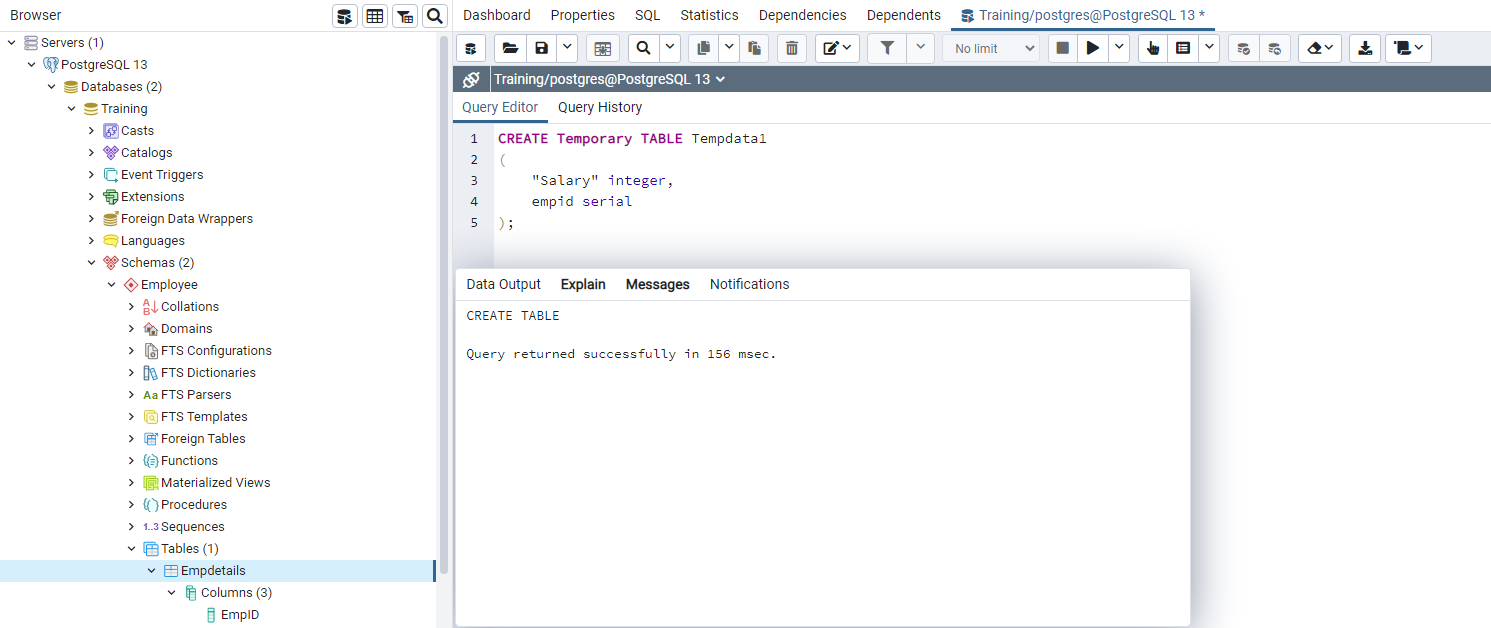Switch to the Query History tab

(600, 107)
